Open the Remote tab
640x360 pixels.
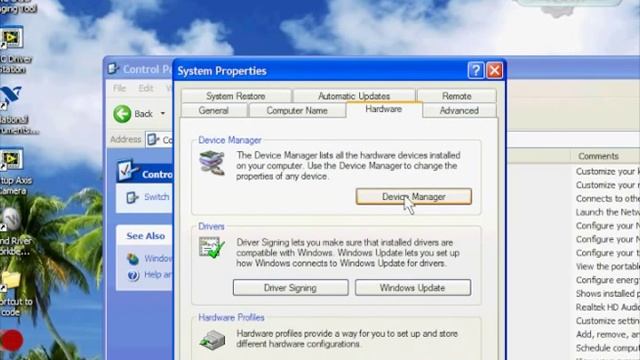457,96
